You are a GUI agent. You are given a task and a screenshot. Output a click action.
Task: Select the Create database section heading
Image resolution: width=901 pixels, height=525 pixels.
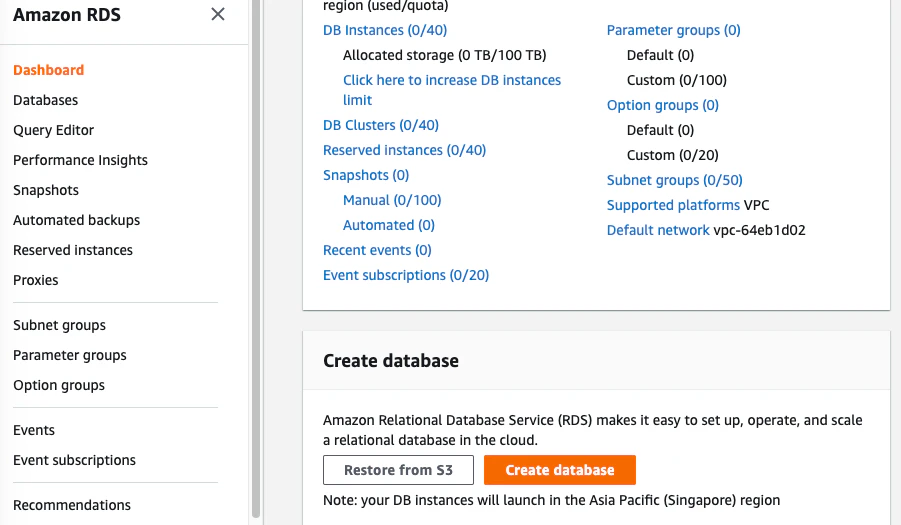point(391,361)
